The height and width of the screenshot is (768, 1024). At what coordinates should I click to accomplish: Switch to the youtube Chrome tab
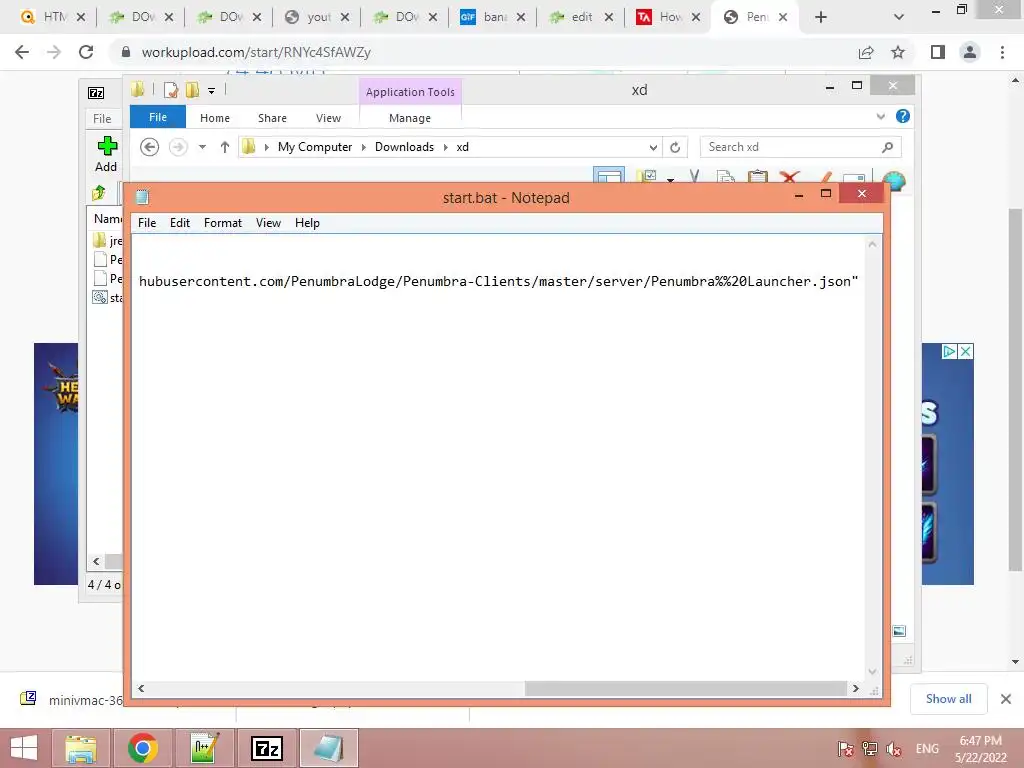click(x=317, y=17)
